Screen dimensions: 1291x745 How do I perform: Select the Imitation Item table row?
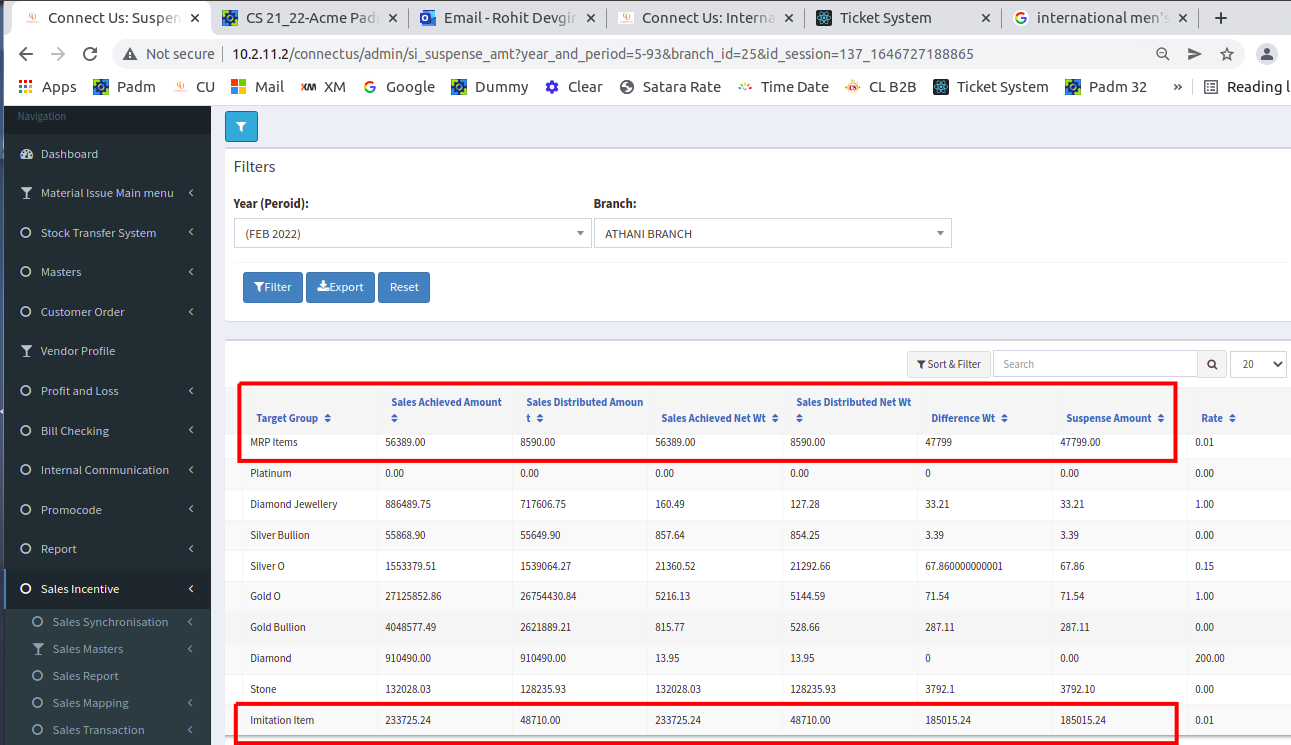click(x=758, y=720)
